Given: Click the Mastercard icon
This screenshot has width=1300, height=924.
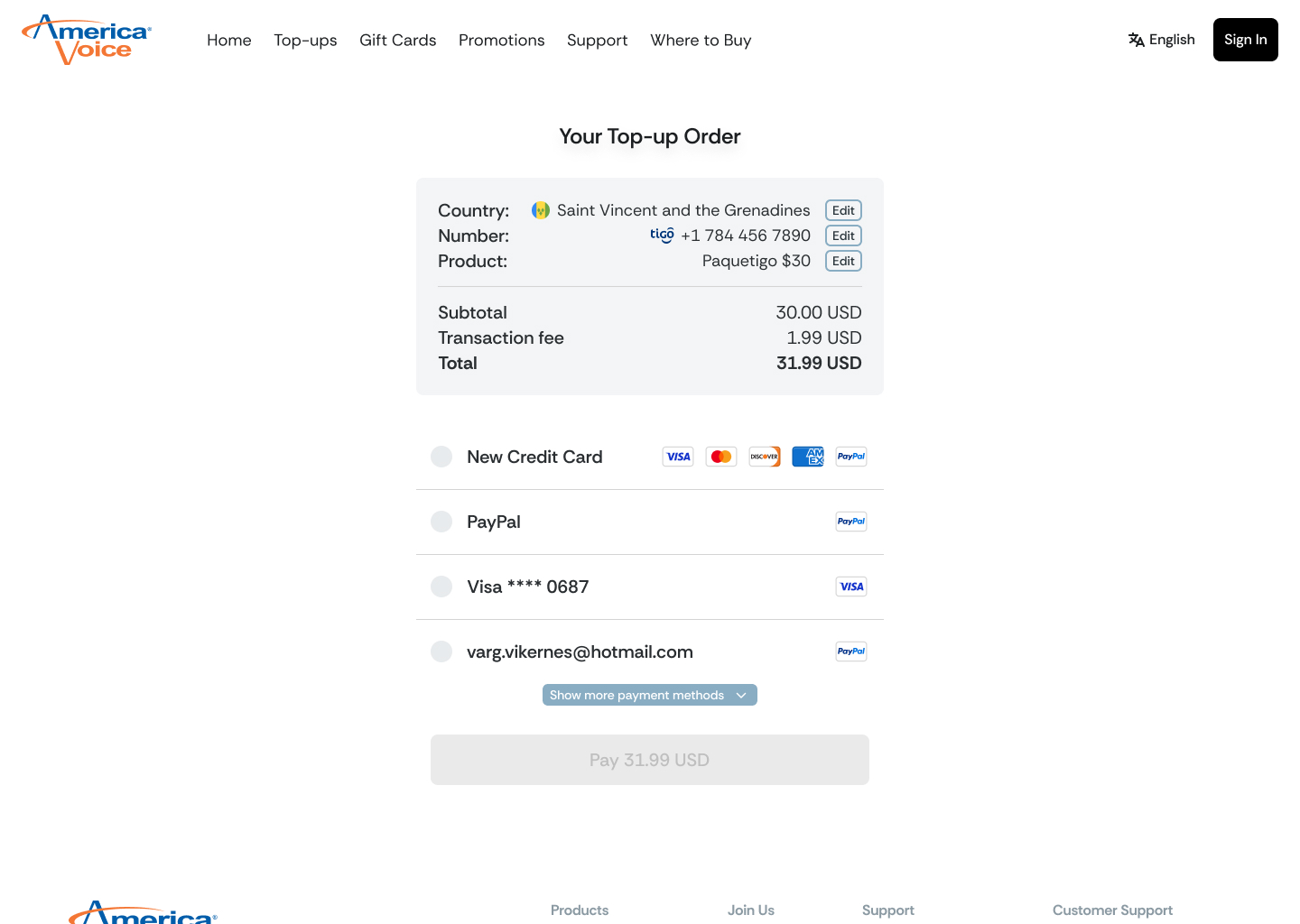Looking at the screenshot, I should click(721, 457).
